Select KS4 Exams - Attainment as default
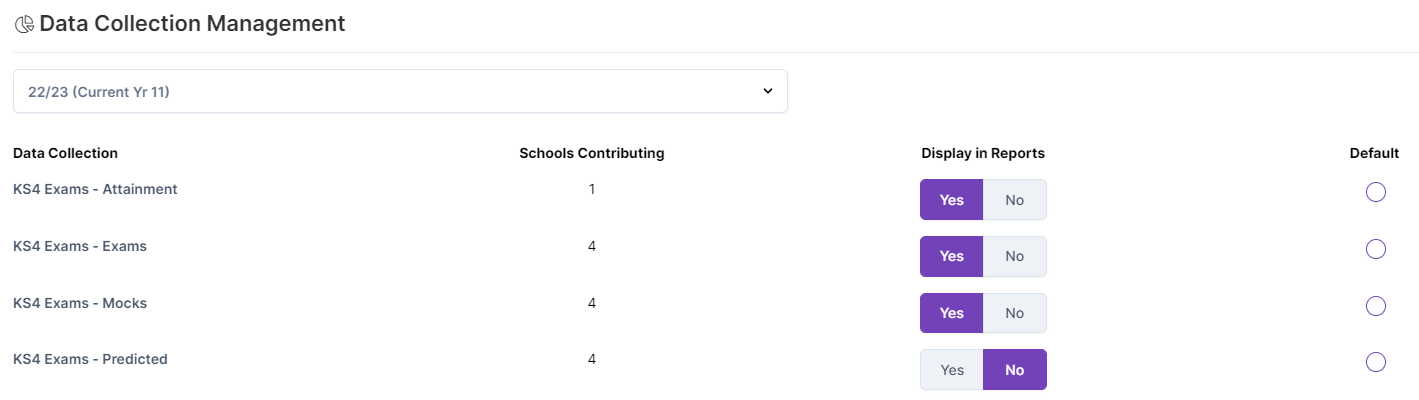The width and height of the screenshot is (1419, 400). pos(1375,192)
